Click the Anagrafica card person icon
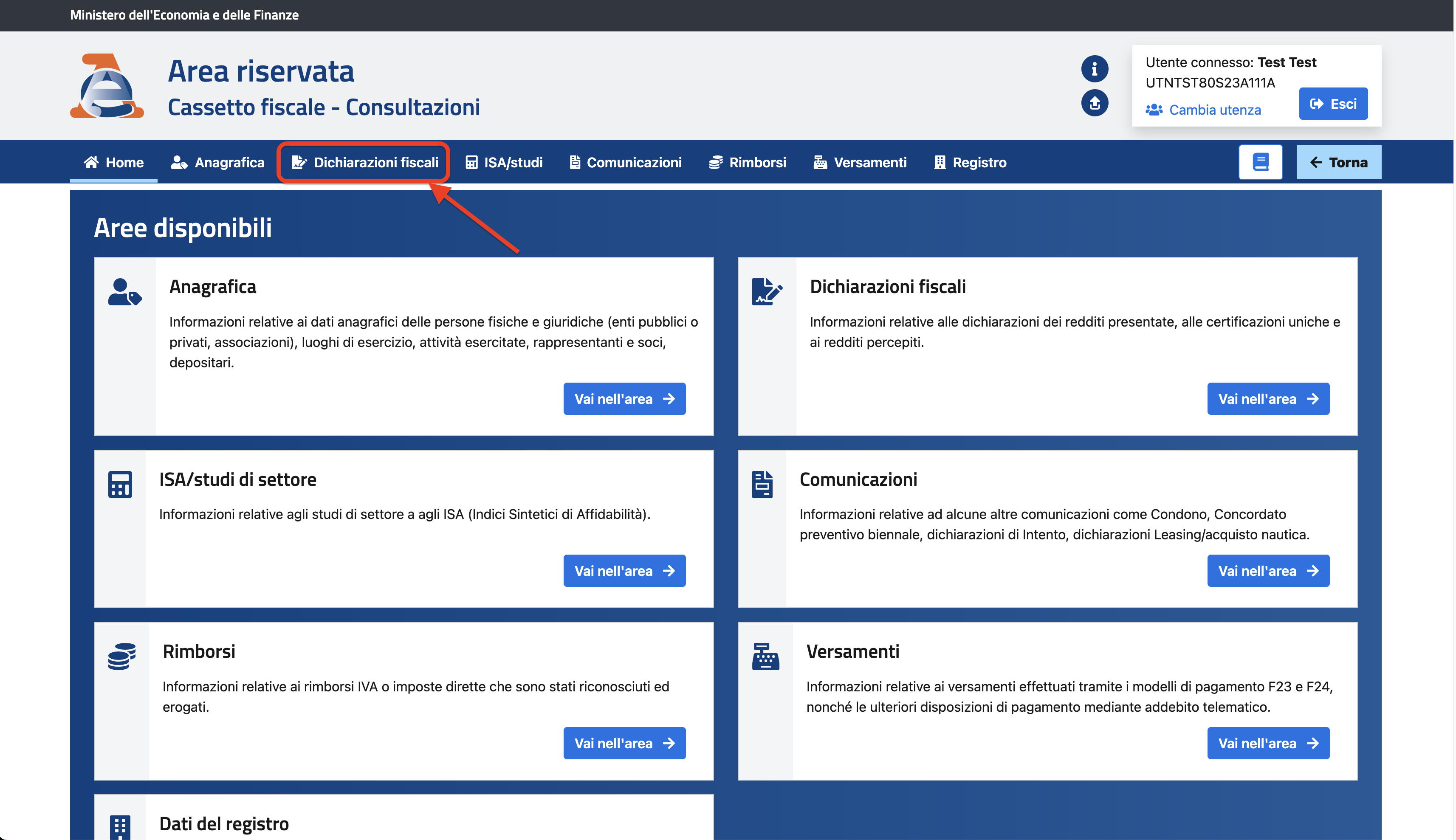 (x=124, y=293)
